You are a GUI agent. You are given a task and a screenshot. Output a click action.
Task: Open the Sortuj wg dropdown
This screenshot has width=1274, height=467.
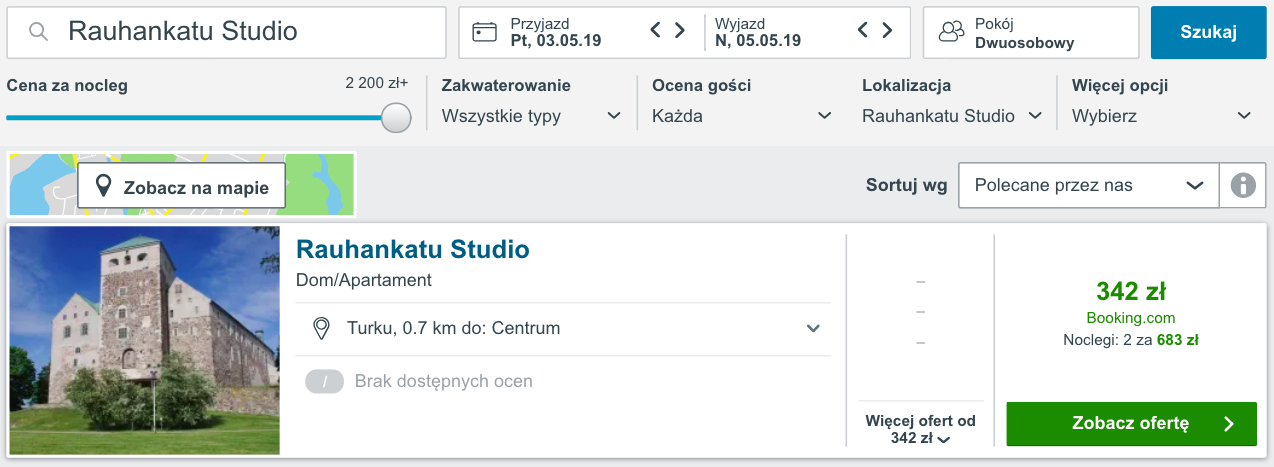click(x=1088, y=185)
